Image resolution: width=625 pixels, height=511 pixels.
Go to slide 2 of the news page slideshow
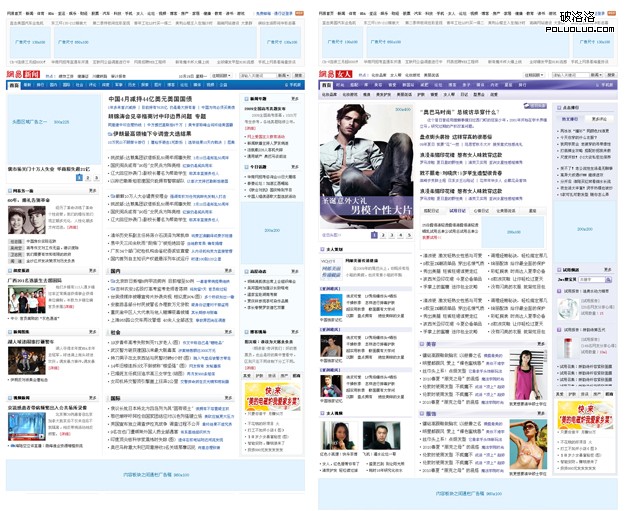88,178
